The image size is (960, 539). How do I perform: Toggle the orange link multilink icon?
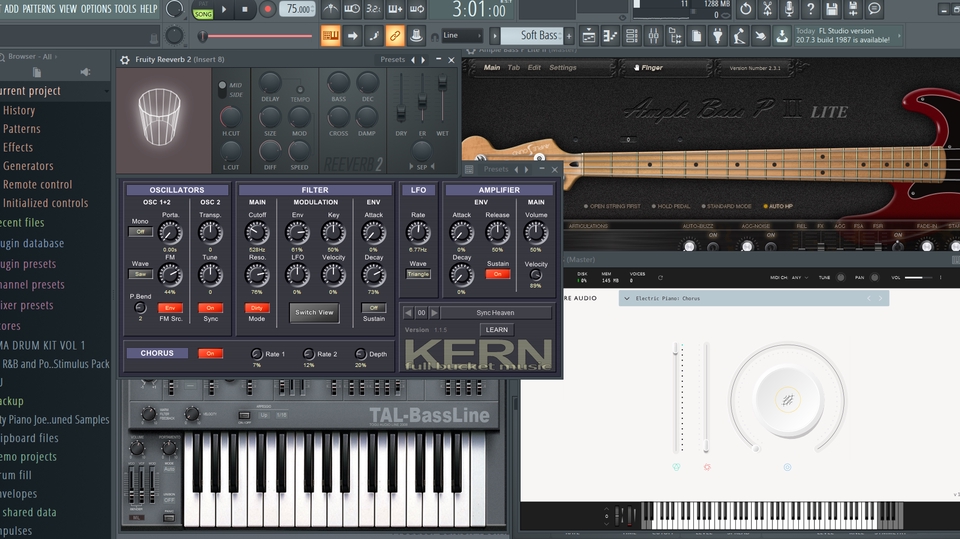click(395, 36)
